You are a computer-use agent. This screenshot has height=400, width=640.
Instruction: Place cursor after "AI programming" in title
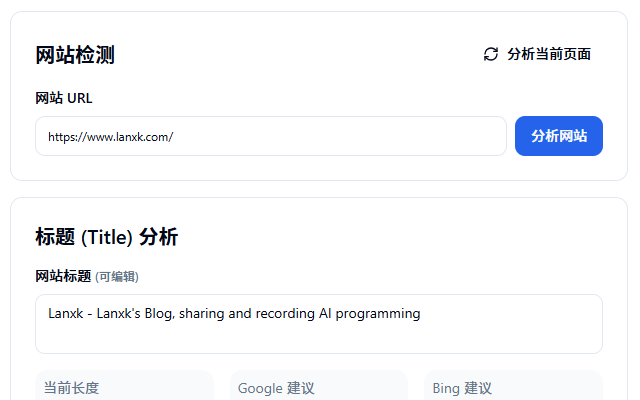(x=421, y=313)
